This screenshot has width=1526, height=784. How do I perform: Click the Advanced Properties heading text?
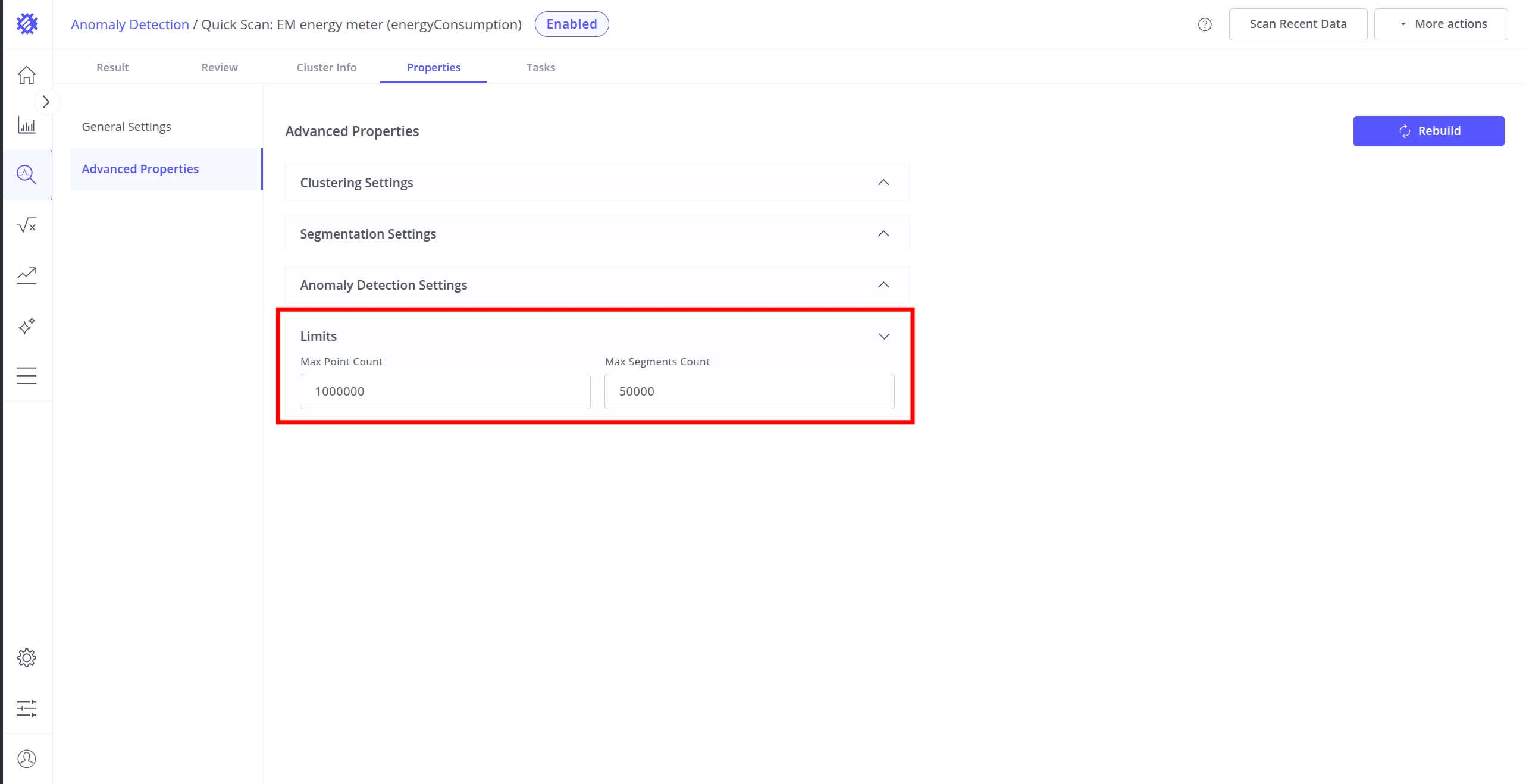tap(352, 131)
